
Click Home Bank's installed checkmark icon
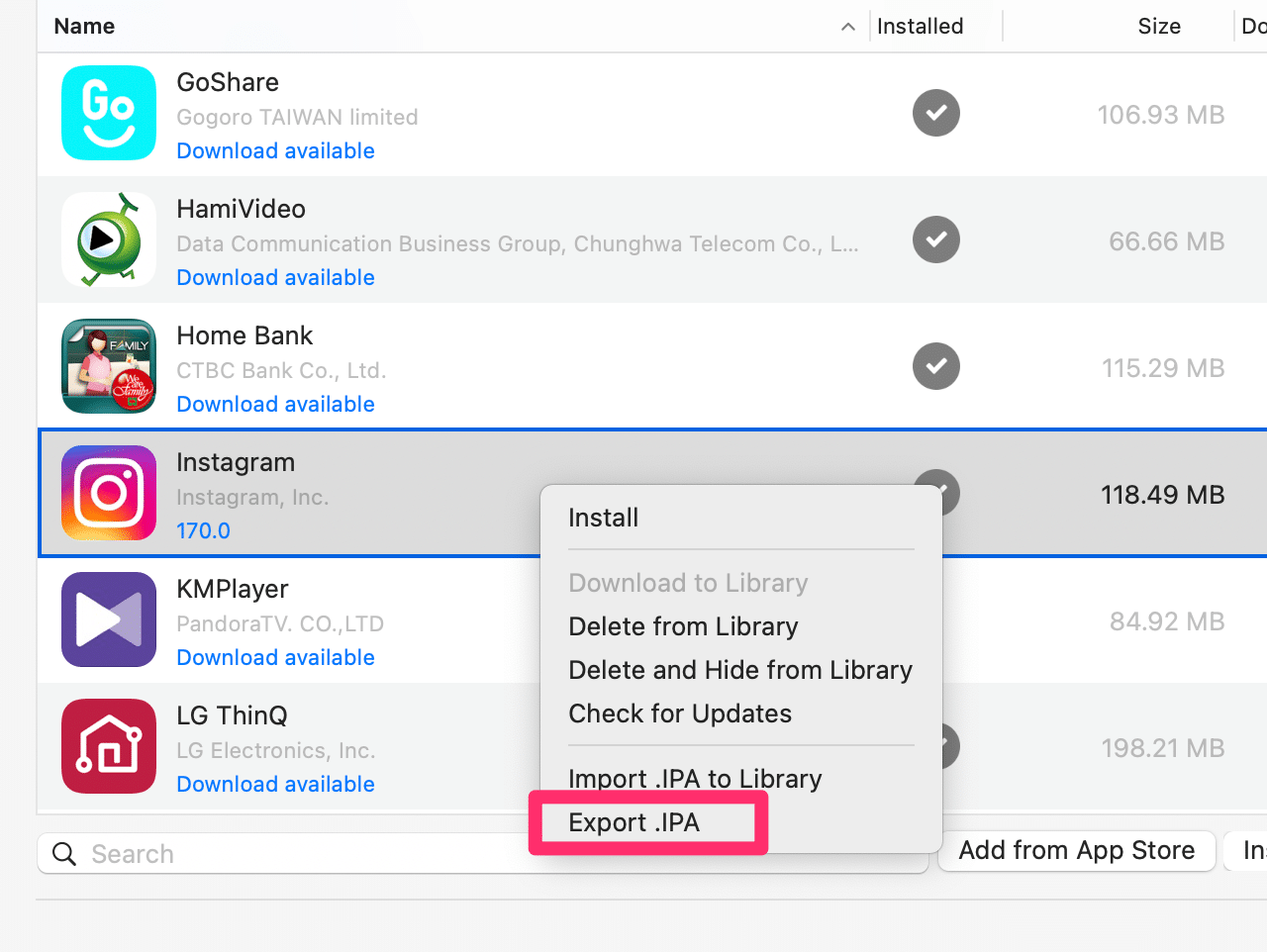point(936,366)
